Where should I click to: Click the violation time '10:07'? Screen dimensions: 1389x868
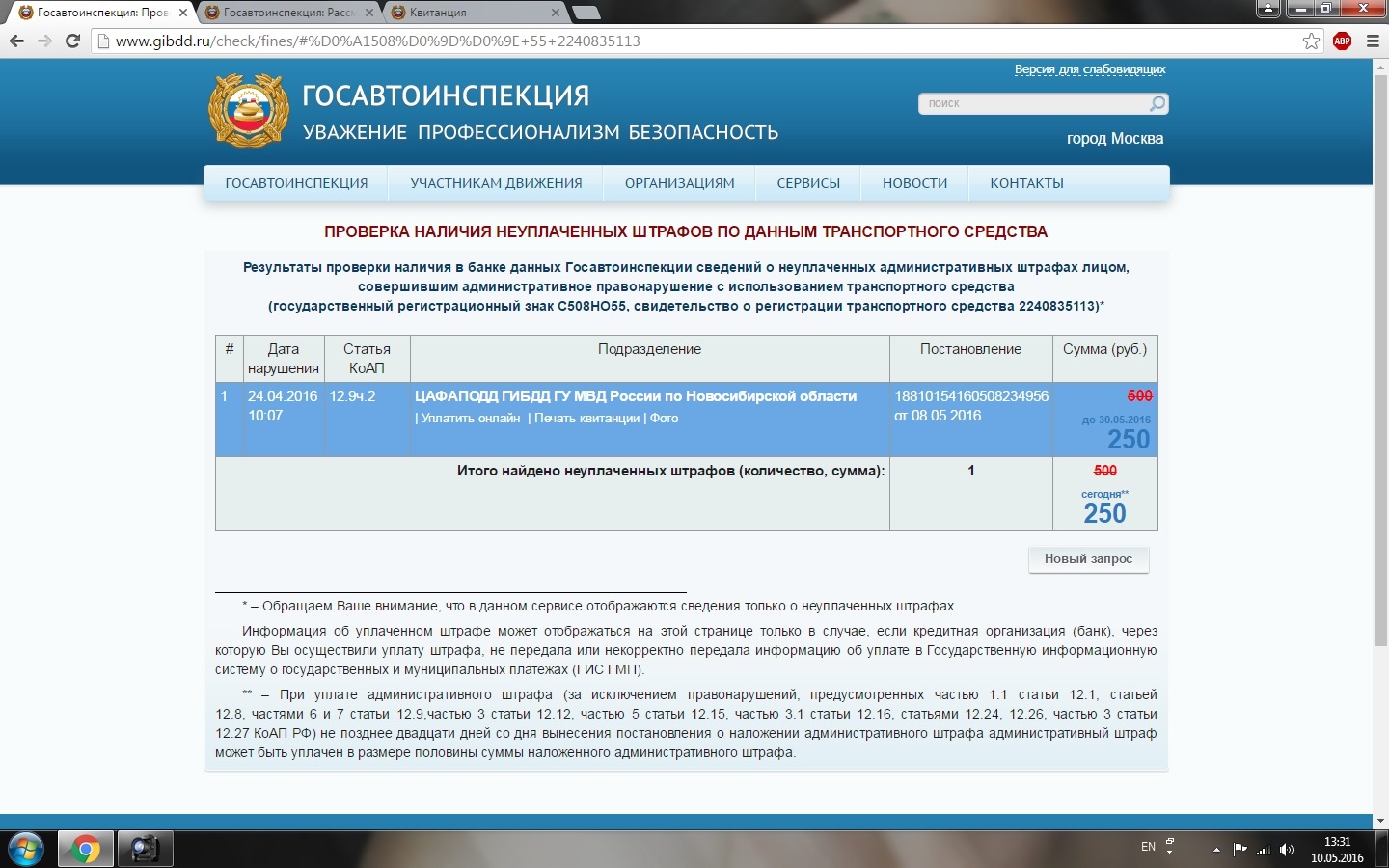[265, 416]
